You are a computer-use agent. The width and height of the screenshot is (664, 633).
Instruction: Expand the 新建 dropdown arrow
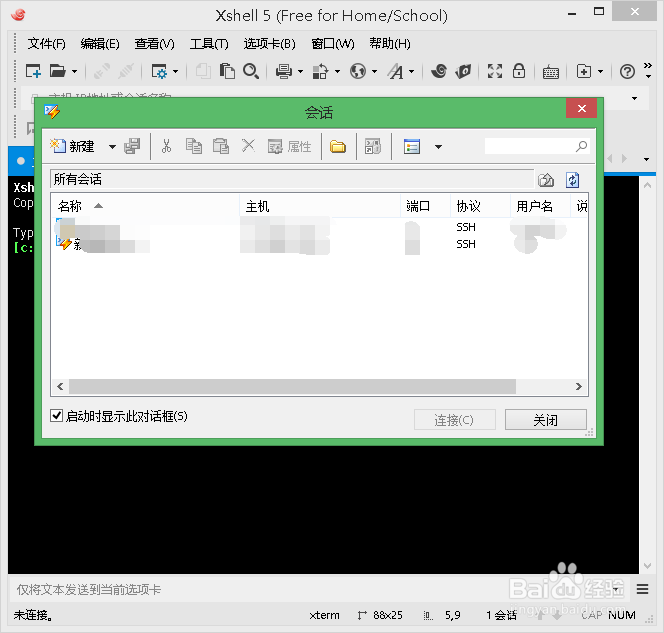[112, 147]
